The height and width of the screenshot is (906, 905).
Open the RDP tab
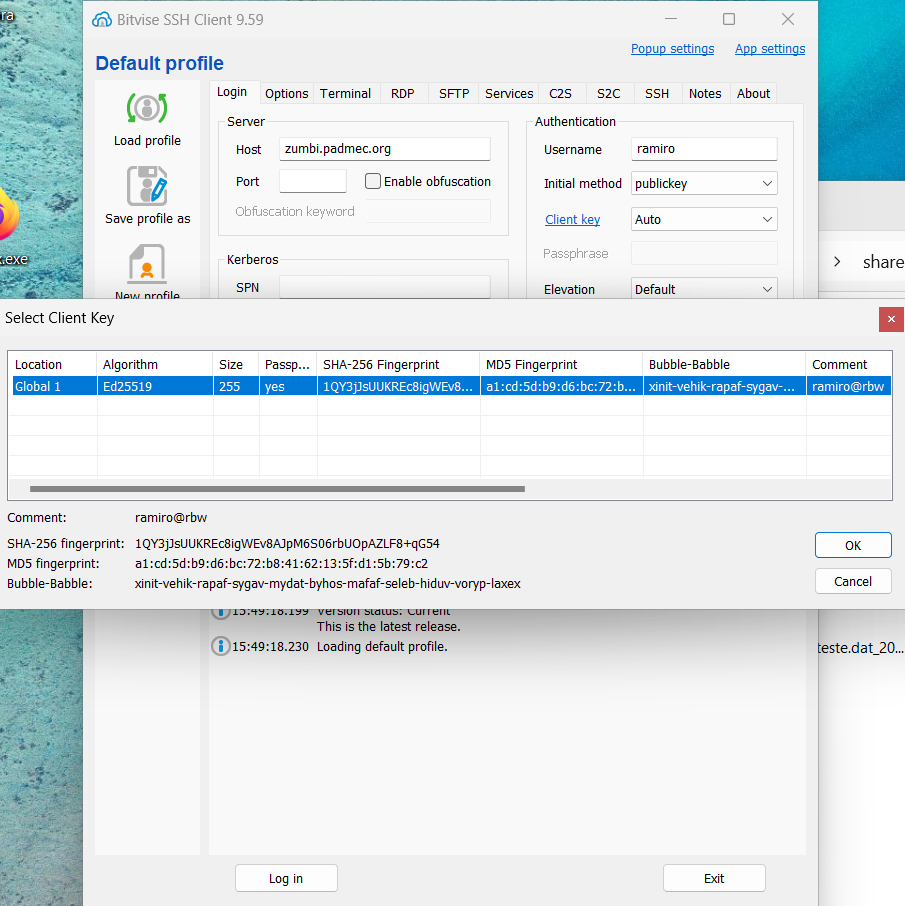coord(403,94)
